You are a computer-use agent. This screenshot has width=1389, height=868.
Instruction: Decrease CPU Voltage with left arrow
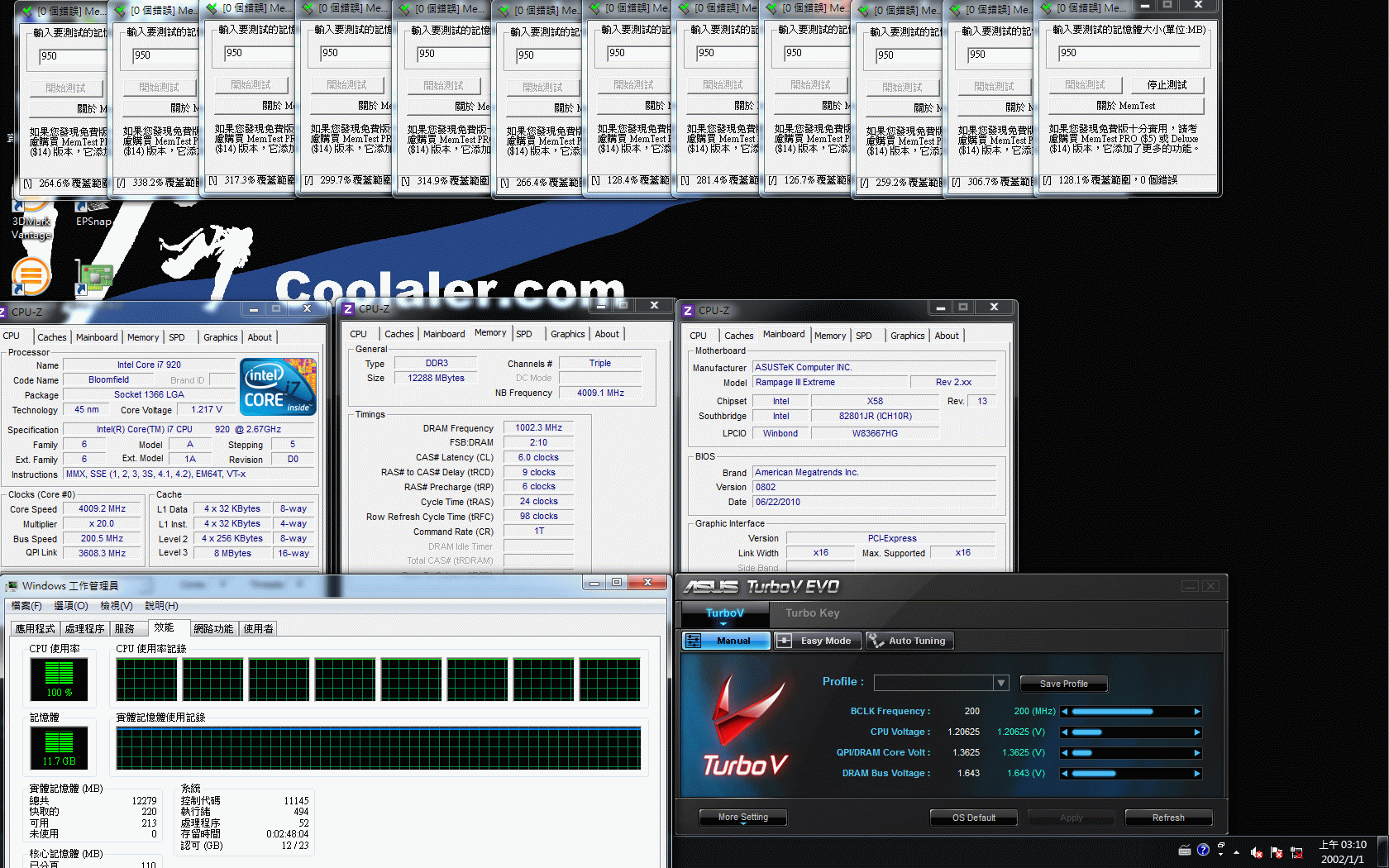pos(1065,732)
